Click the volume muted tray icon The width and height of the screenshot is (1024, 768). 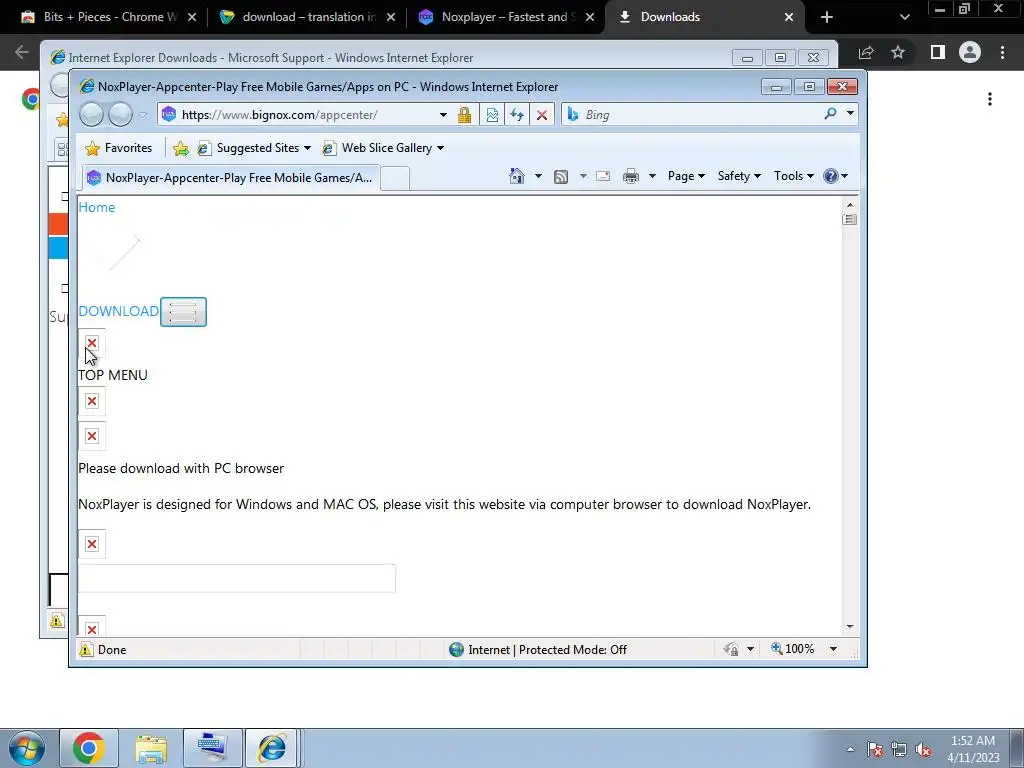click(923, 749)
